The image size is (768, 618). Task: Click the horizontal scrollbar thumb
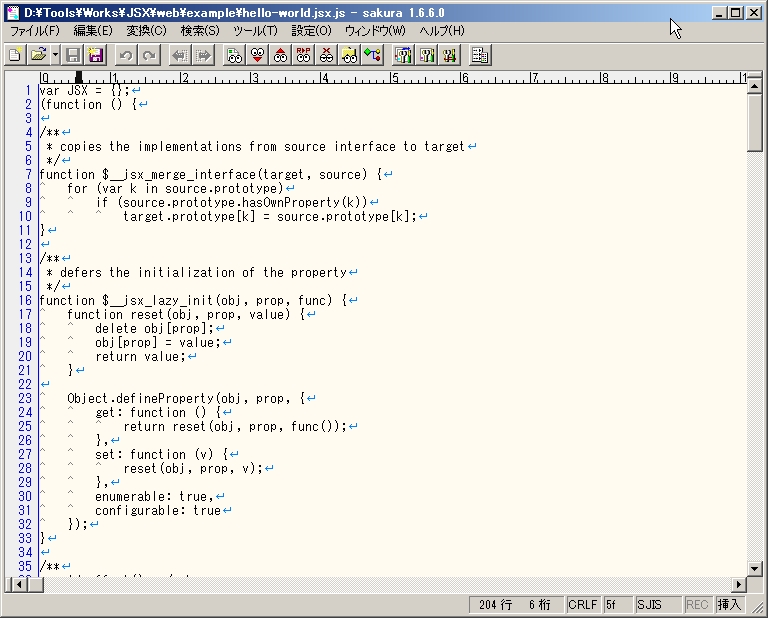coord(35,584)
